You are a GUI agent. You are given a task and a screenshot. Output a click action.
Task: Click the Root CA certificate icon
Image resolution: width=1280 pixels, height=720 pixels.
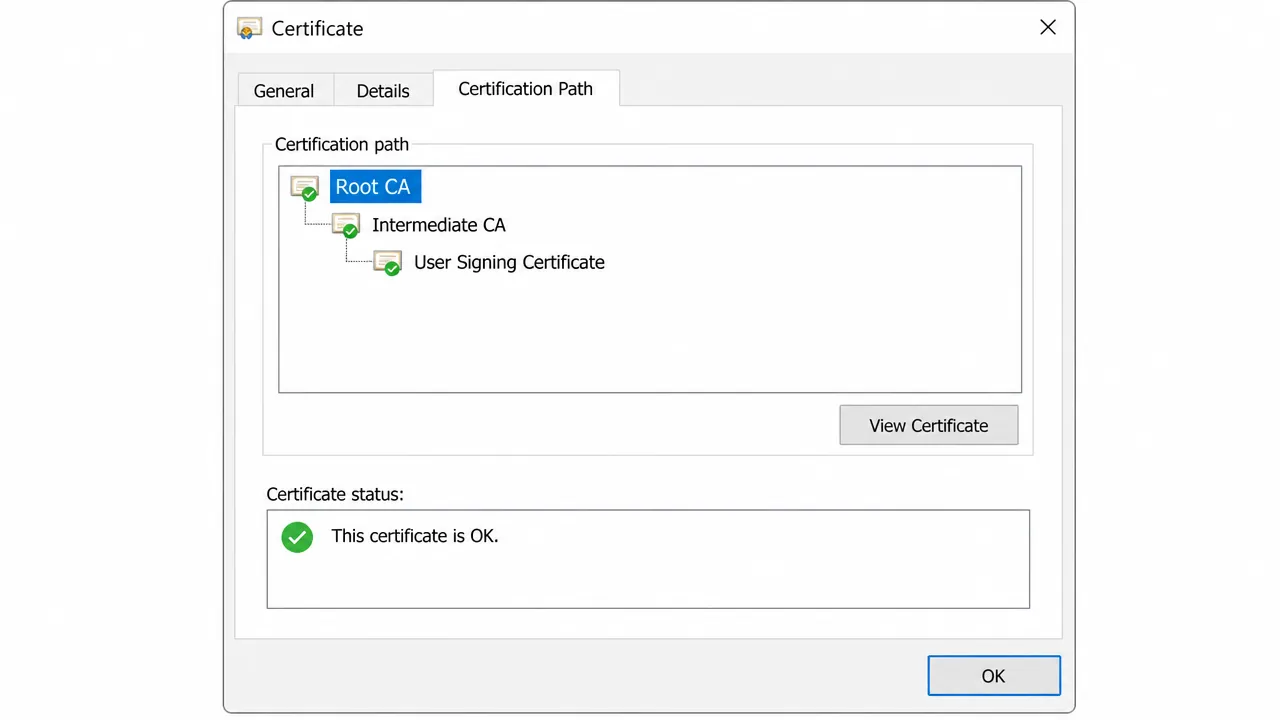[x=304, y=187]
